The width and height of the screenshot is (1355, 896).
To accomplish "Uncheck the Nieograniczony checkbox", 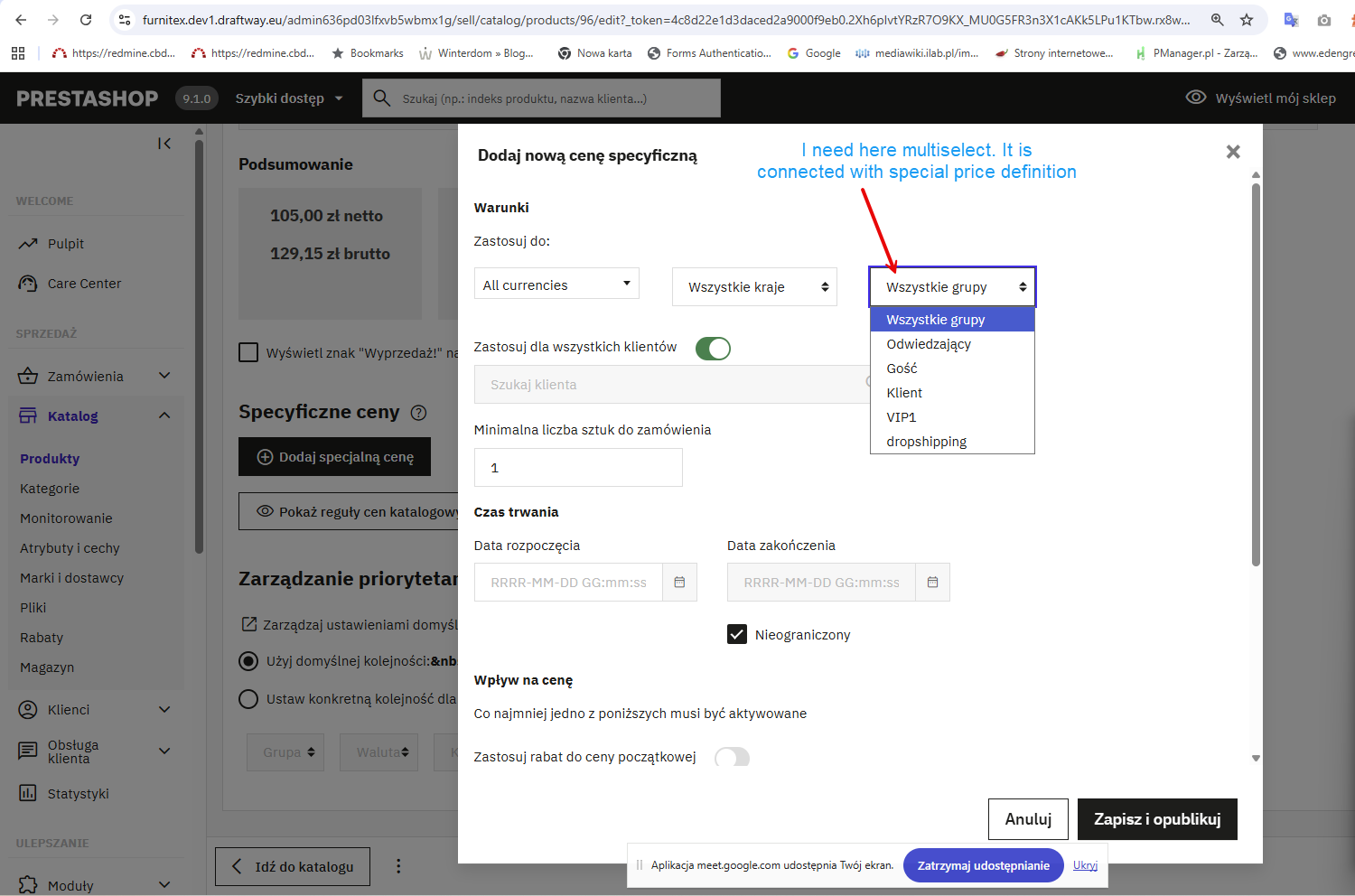I will tap(737, 634).
